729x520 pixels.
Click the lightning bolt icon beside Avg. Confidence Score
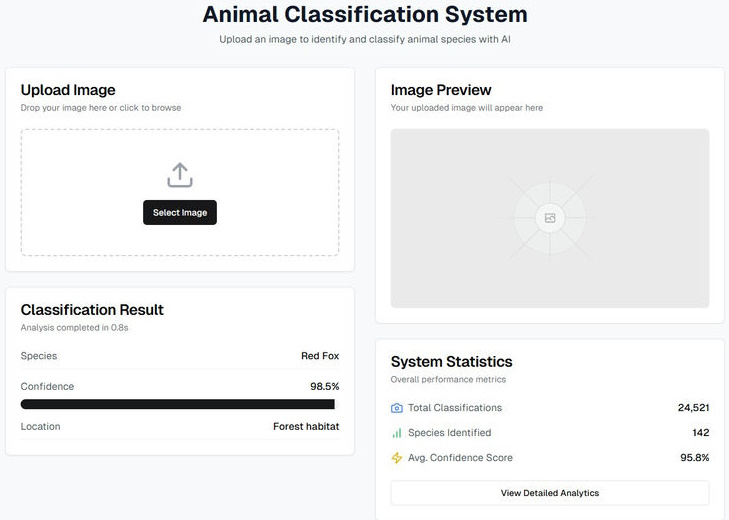397,458
